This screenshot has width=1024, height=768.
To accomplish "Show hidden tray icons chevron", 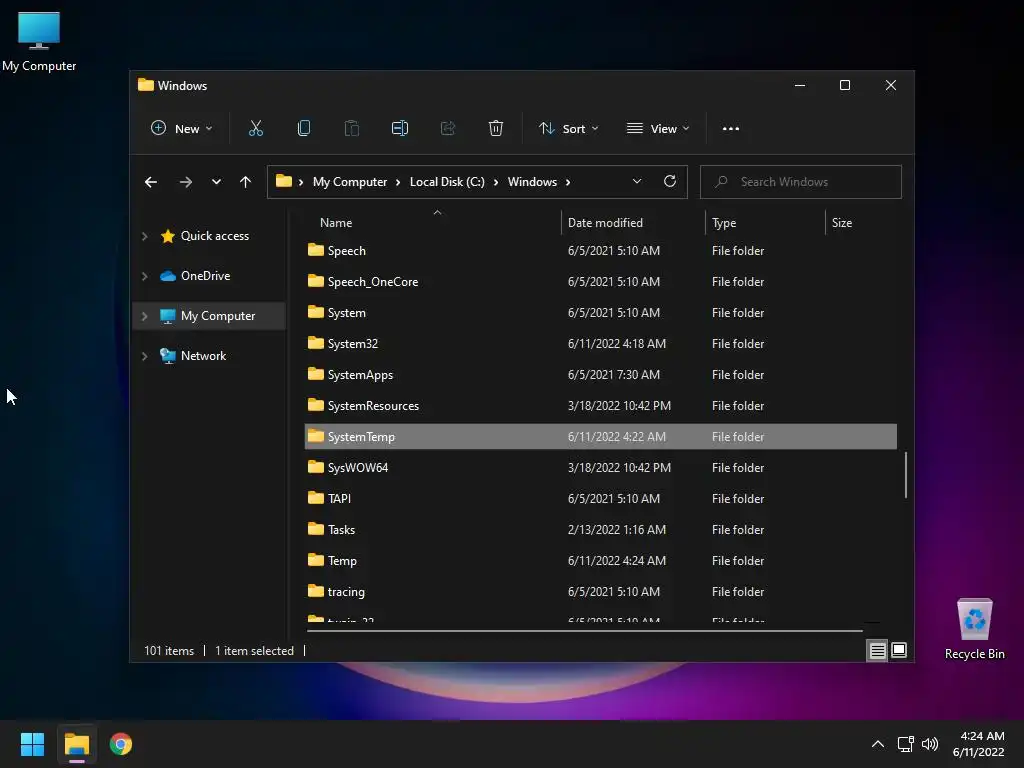I will point(878,744).
